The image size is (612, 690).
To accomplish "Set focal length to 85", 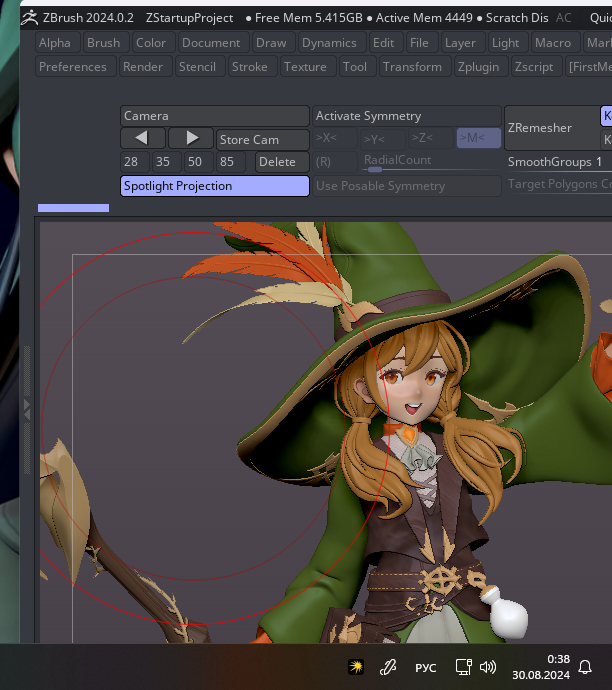I will coord(231,161).
